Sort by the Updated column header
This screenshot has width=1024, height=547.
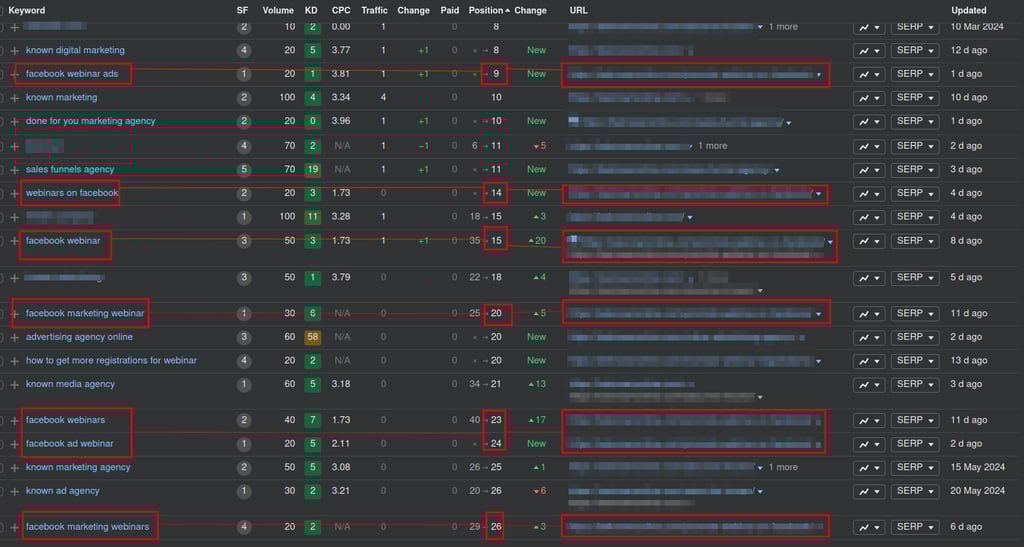968,10
